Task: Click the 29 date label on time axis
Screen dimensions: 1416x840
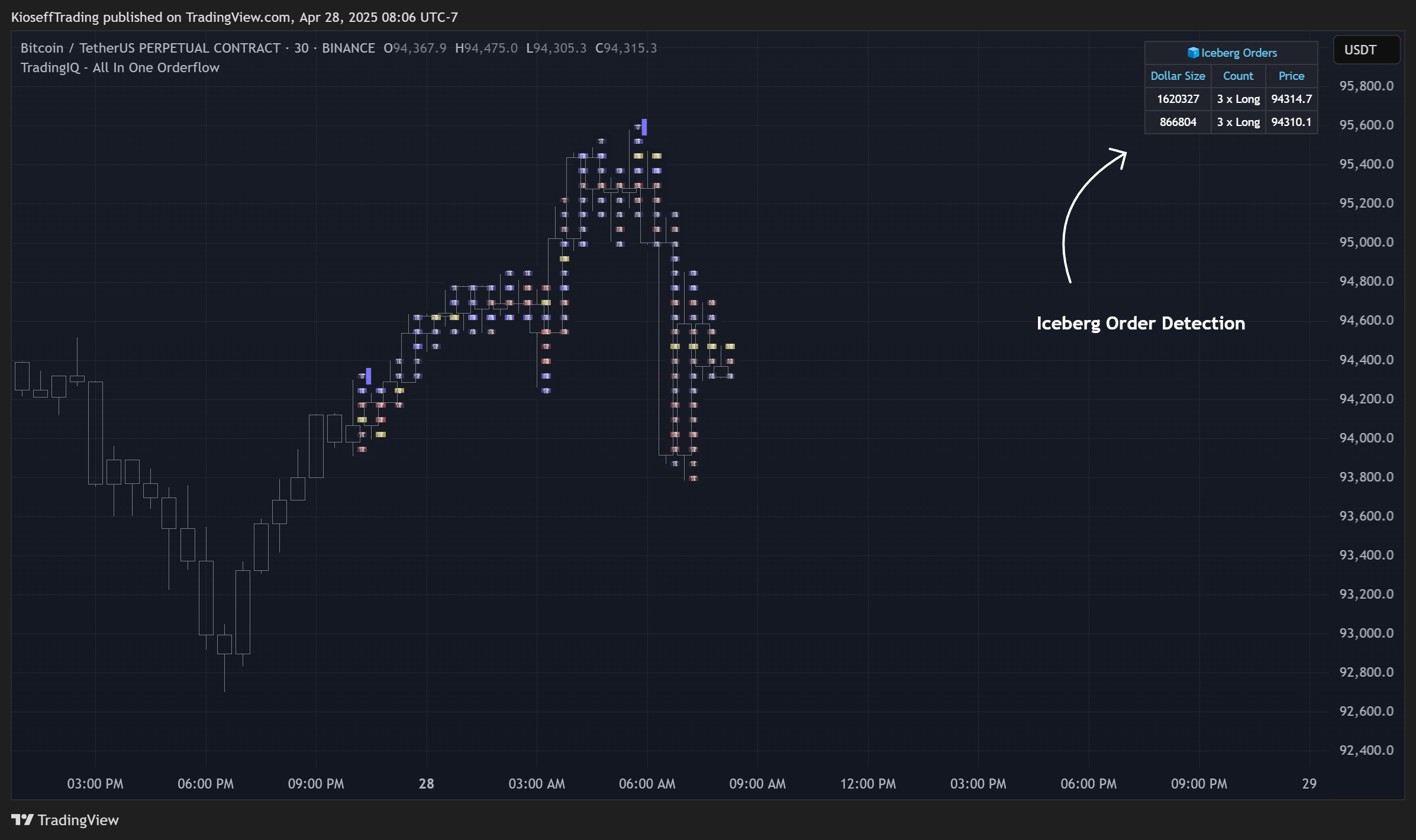Action: click(x=1309, y=784)
